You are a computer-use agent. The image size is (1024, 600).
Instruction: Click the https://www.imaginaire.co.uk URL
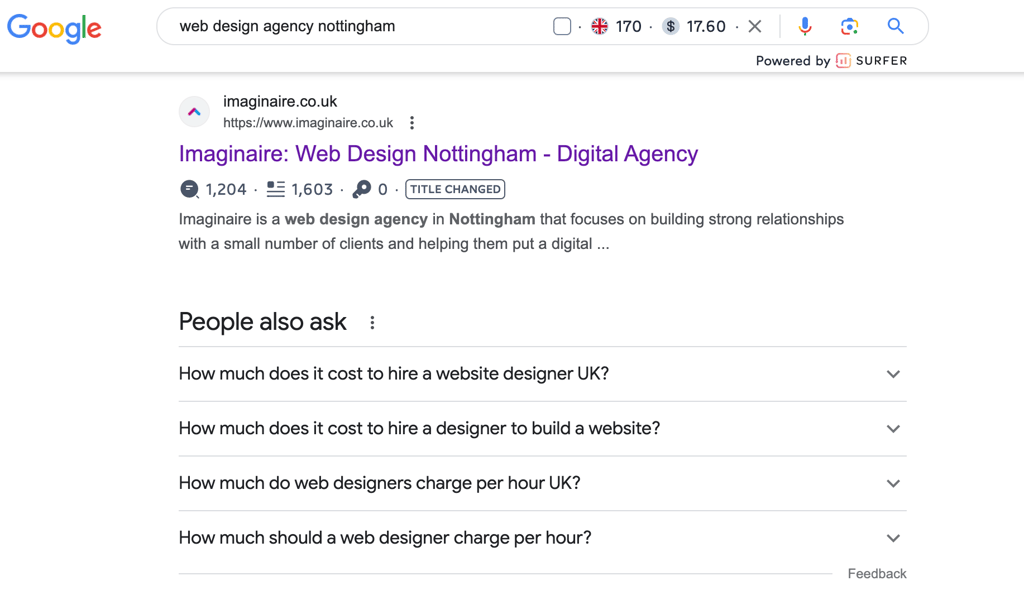[x=308, y=123]
